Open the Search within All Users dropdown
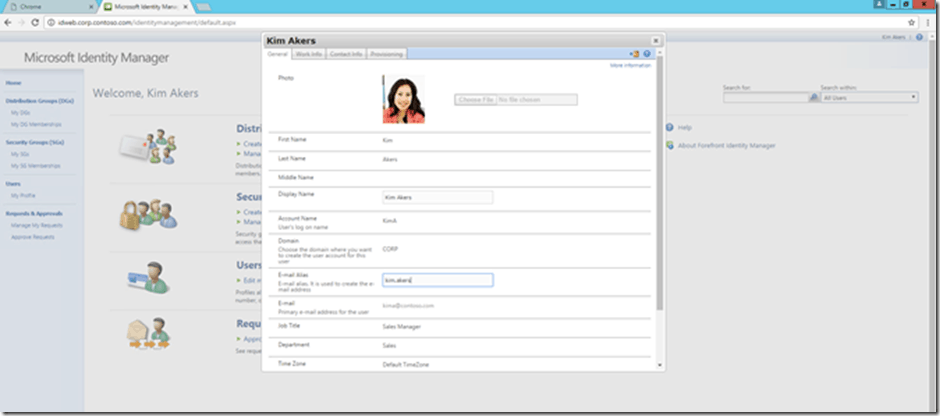 click(869, 97)
